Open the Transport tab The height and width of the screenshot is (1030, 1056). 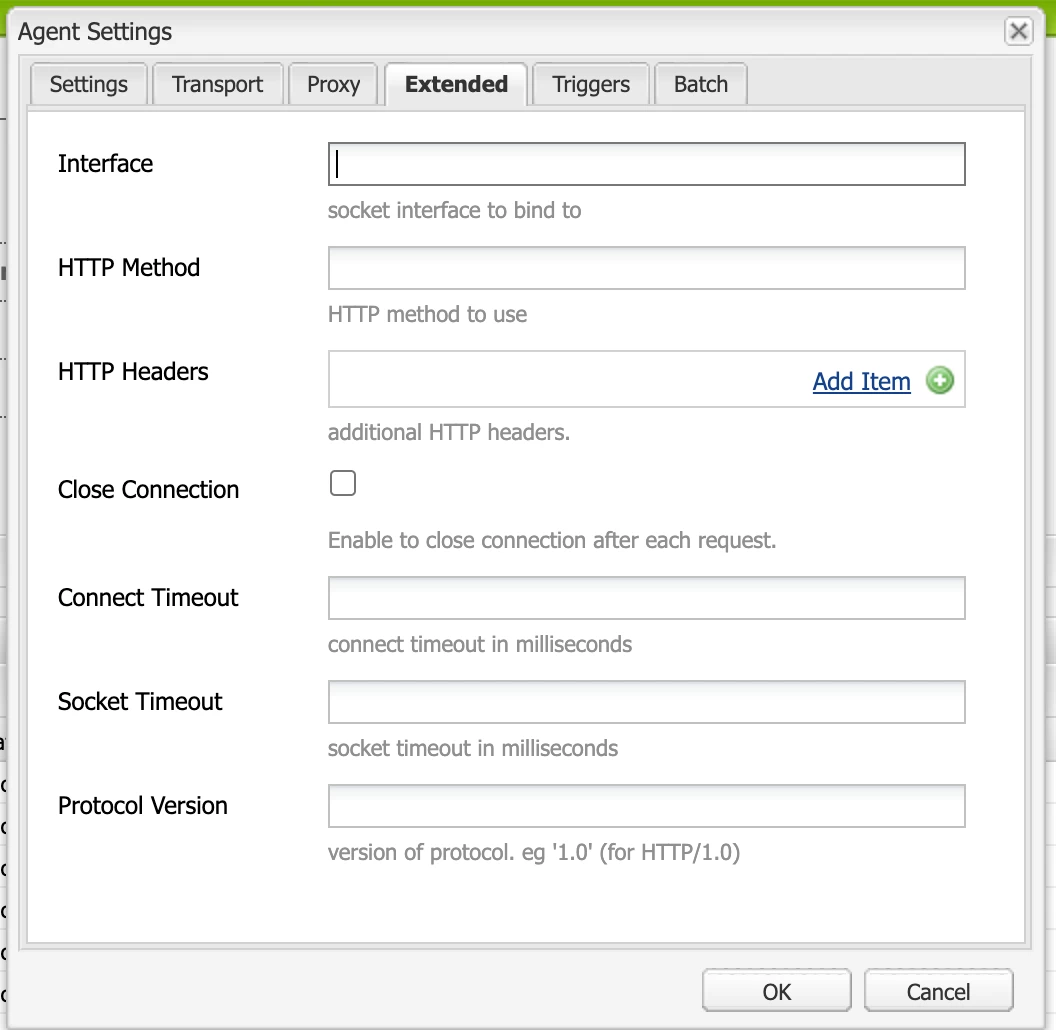(x=217, y=84)
